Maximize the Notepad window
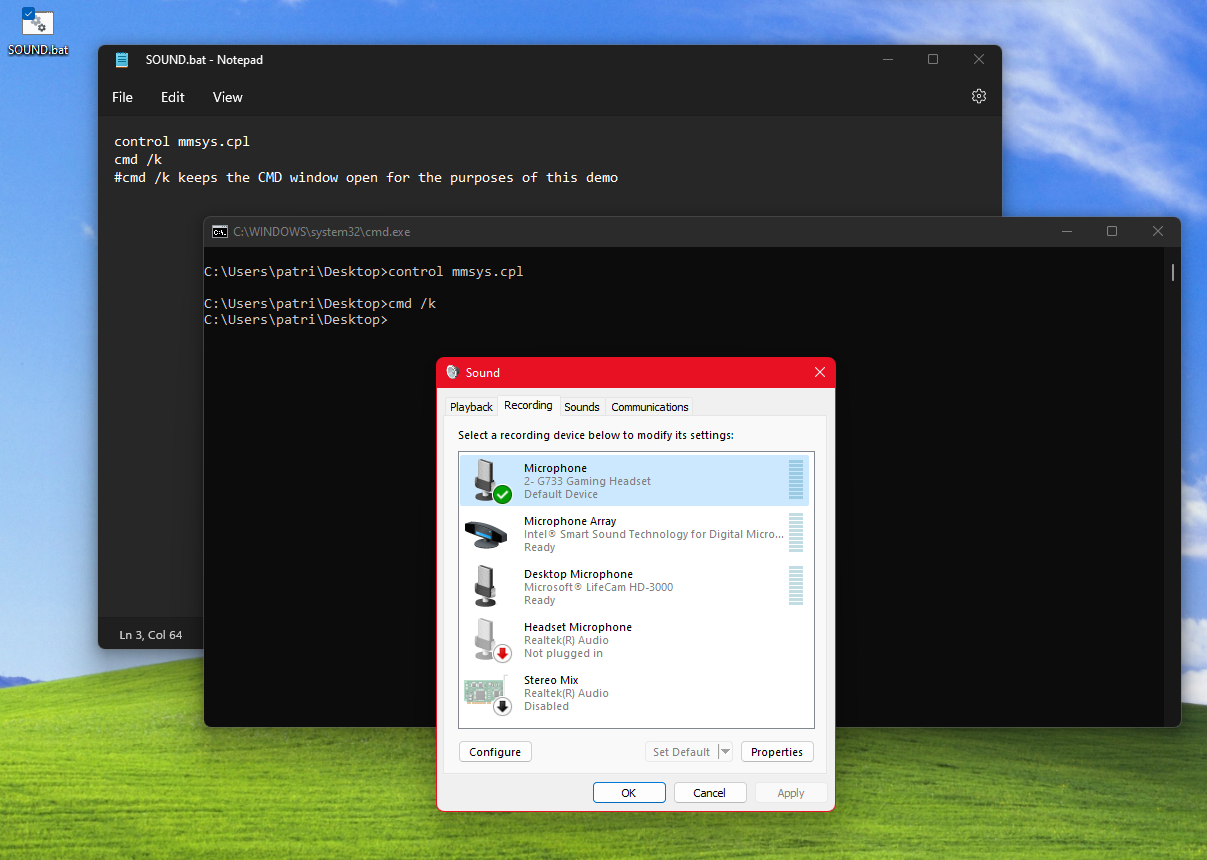The width and height of the screenshot is (1207, 860). pos(933,60)
